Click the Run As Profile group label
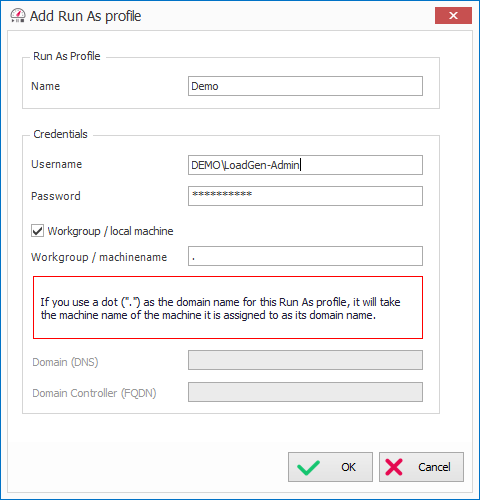 tap(67, 56)
